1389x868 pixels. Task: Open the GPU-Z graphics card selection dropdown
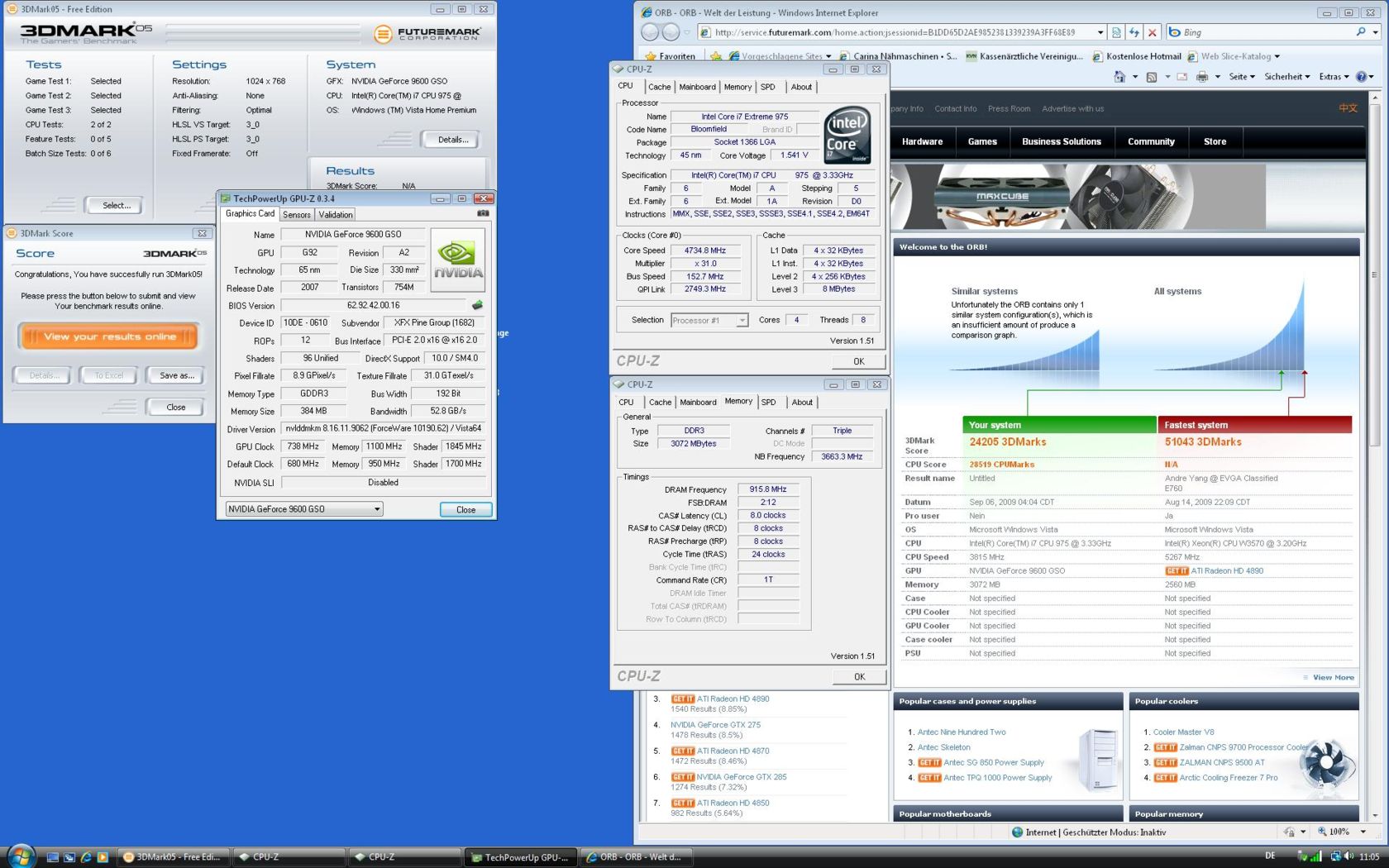coord(304,509)
